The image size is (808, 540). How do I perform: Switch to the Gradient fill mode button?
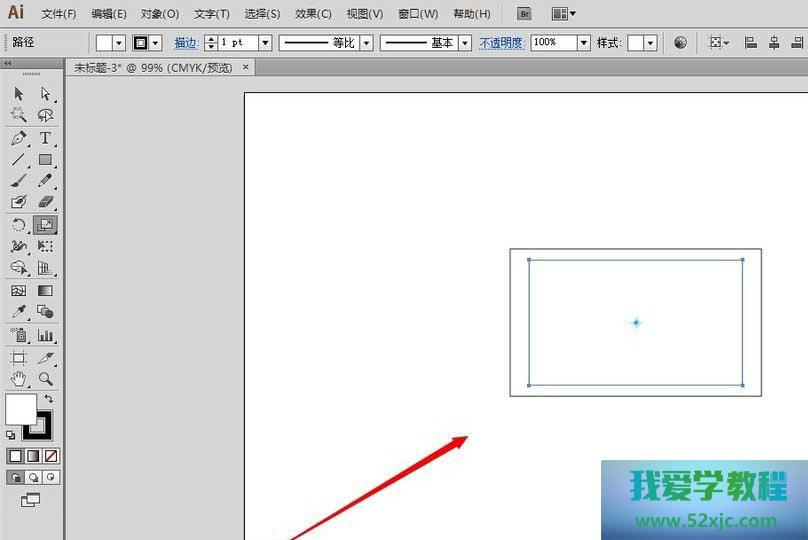pos(33,456)
